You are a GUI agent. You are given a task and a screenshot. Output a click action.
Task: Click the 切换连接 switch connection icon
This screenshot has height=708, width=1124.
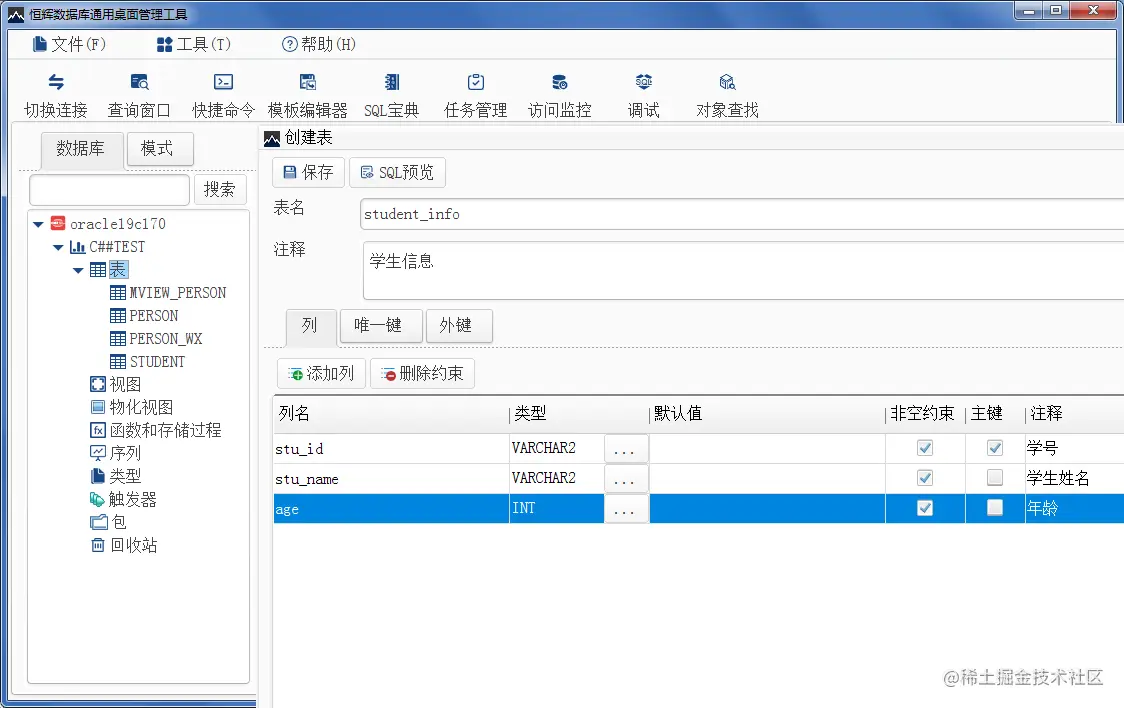56,82
